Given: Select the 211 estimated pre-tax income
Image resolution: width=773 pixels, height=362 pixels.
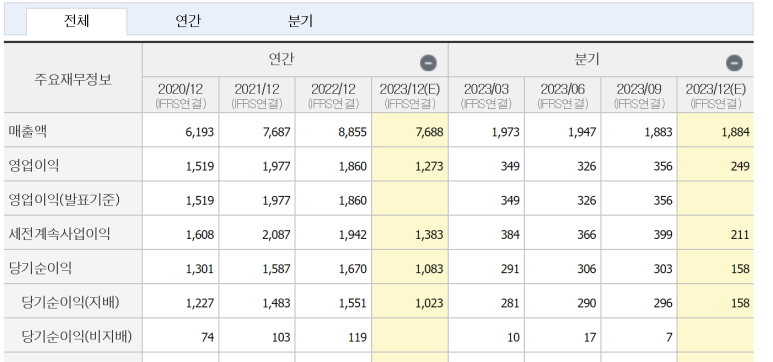Looking at the screenshot, I should 740,235.
